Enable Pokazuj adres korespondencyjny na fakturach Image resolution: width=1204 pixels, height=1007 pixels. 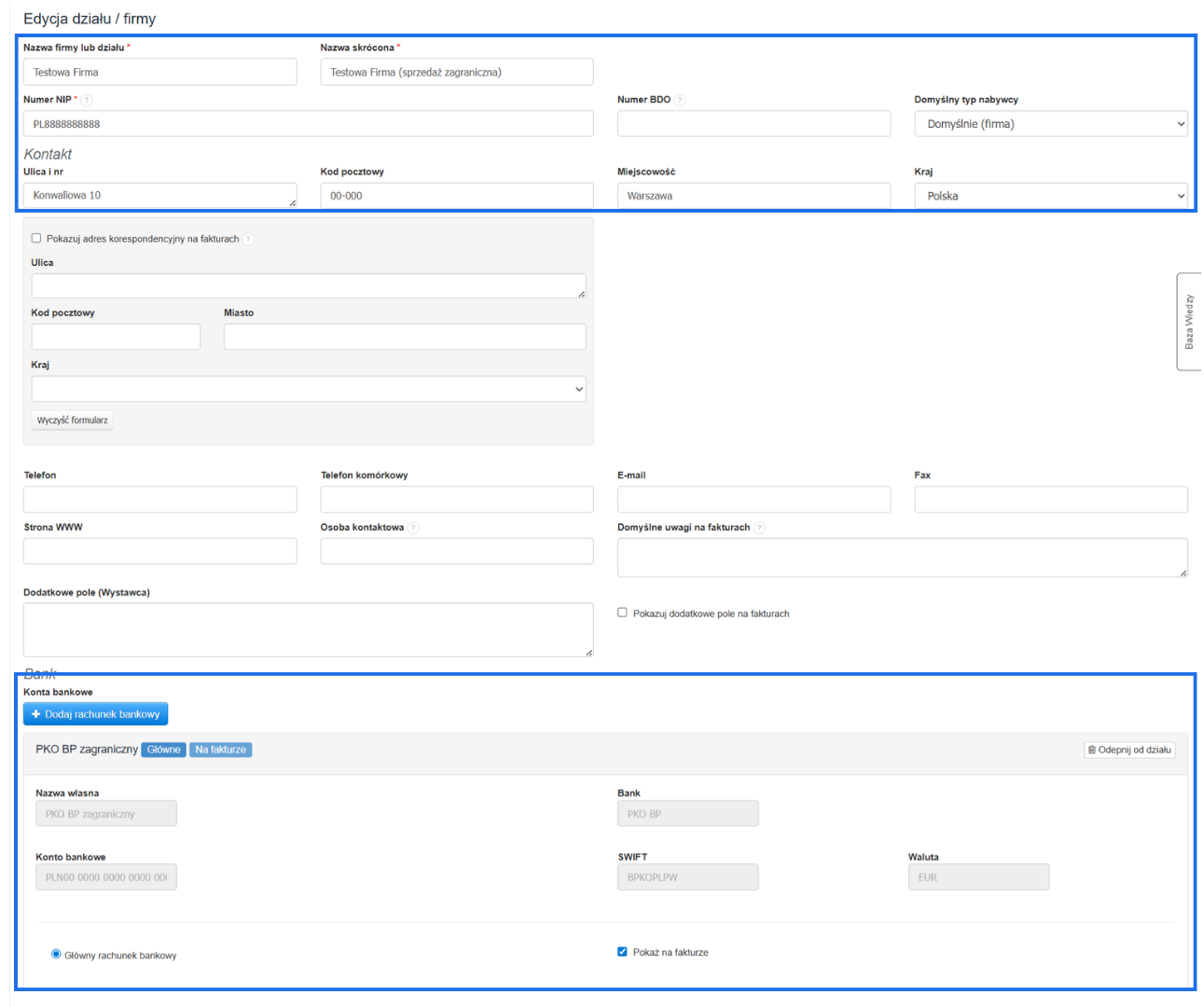pyautogui.click(x=36, y=238)
